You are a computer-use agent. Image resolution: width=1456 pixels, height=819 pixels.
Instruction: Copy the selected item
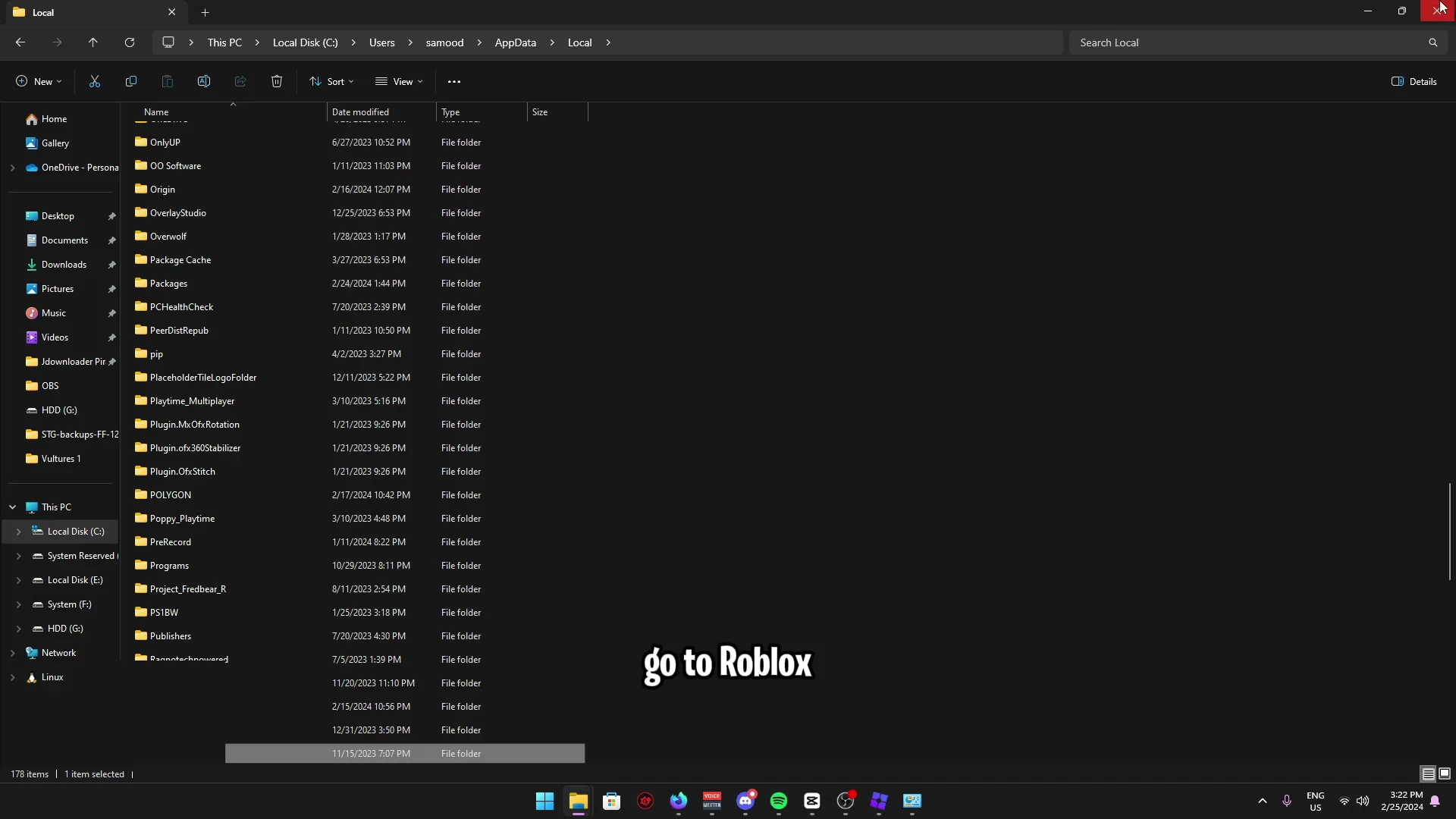click(130, 81)
